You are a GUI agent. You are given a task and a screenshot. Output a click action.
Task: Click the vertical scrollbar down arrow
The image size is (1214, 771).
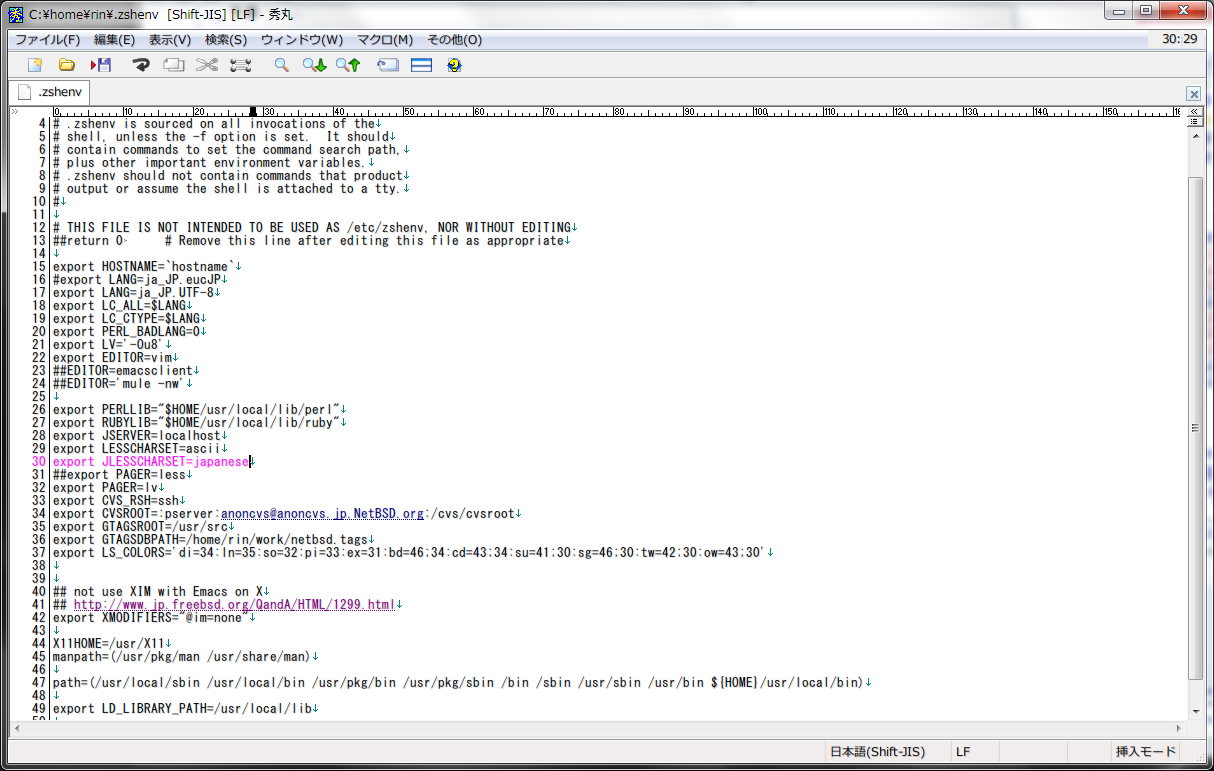1195,710
